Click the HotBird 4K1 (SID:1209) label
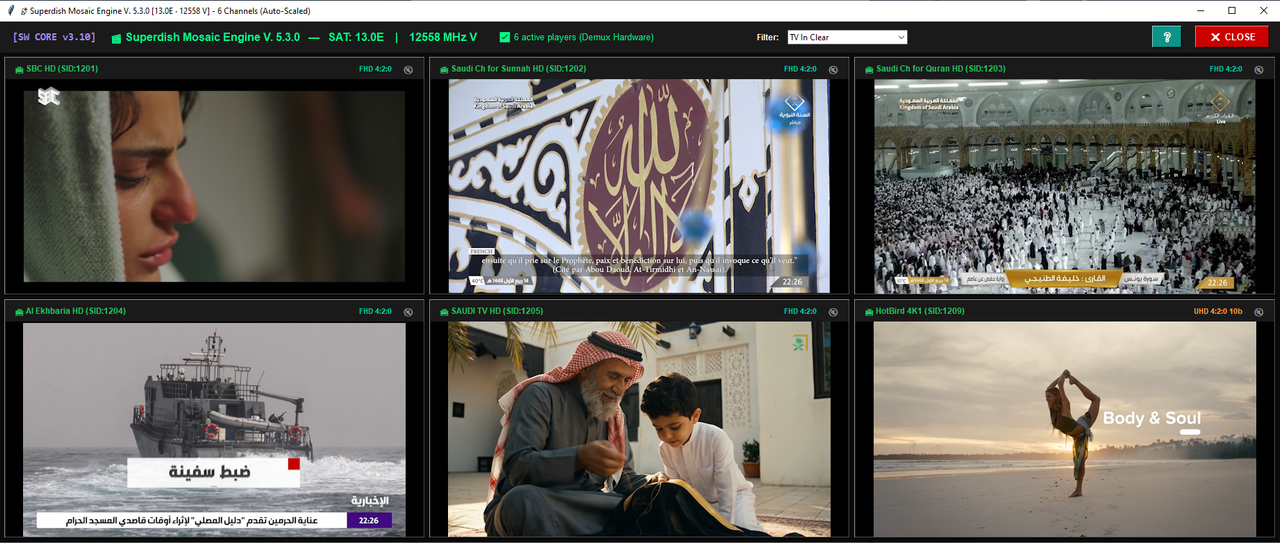This screenshot has width=1280, height=543. [920, 311]
